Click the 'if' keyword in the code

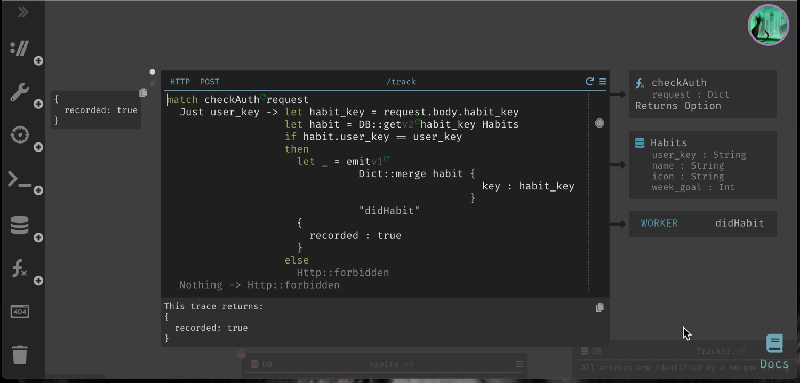291,137
